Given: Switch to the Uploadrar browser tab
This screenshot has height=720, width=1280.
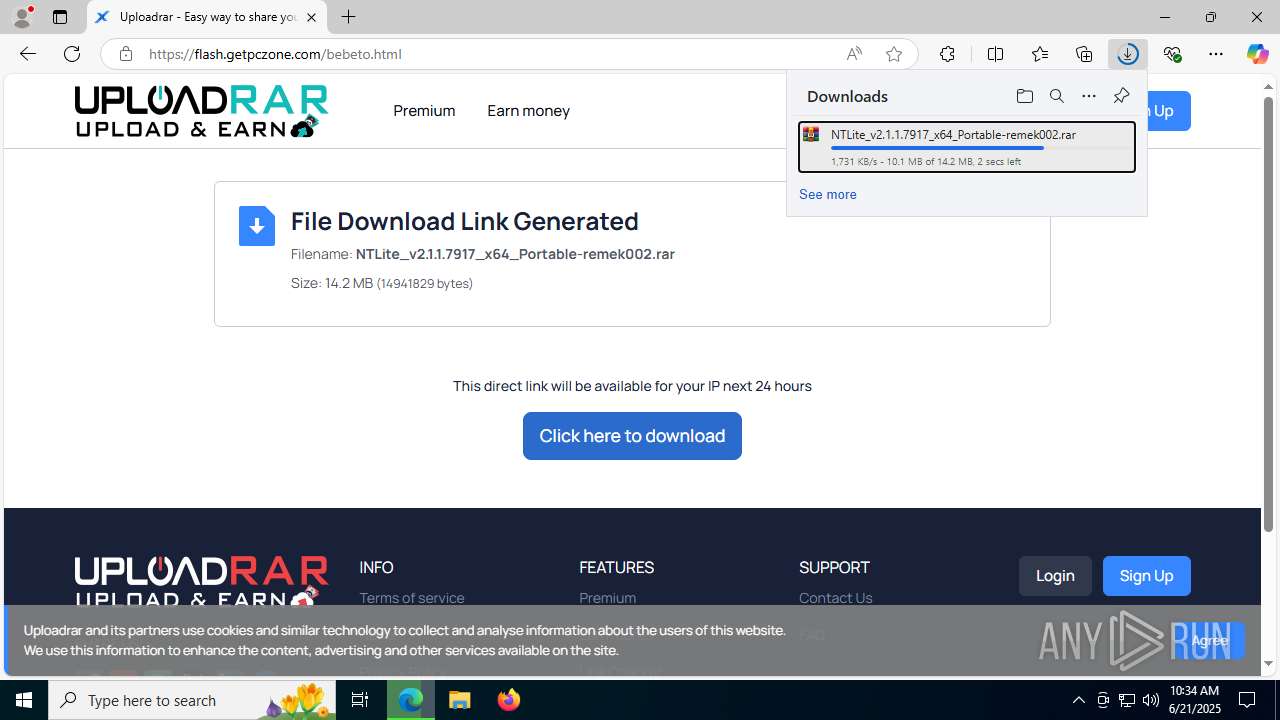Looking at the screenshot, I should pos(207,17).
